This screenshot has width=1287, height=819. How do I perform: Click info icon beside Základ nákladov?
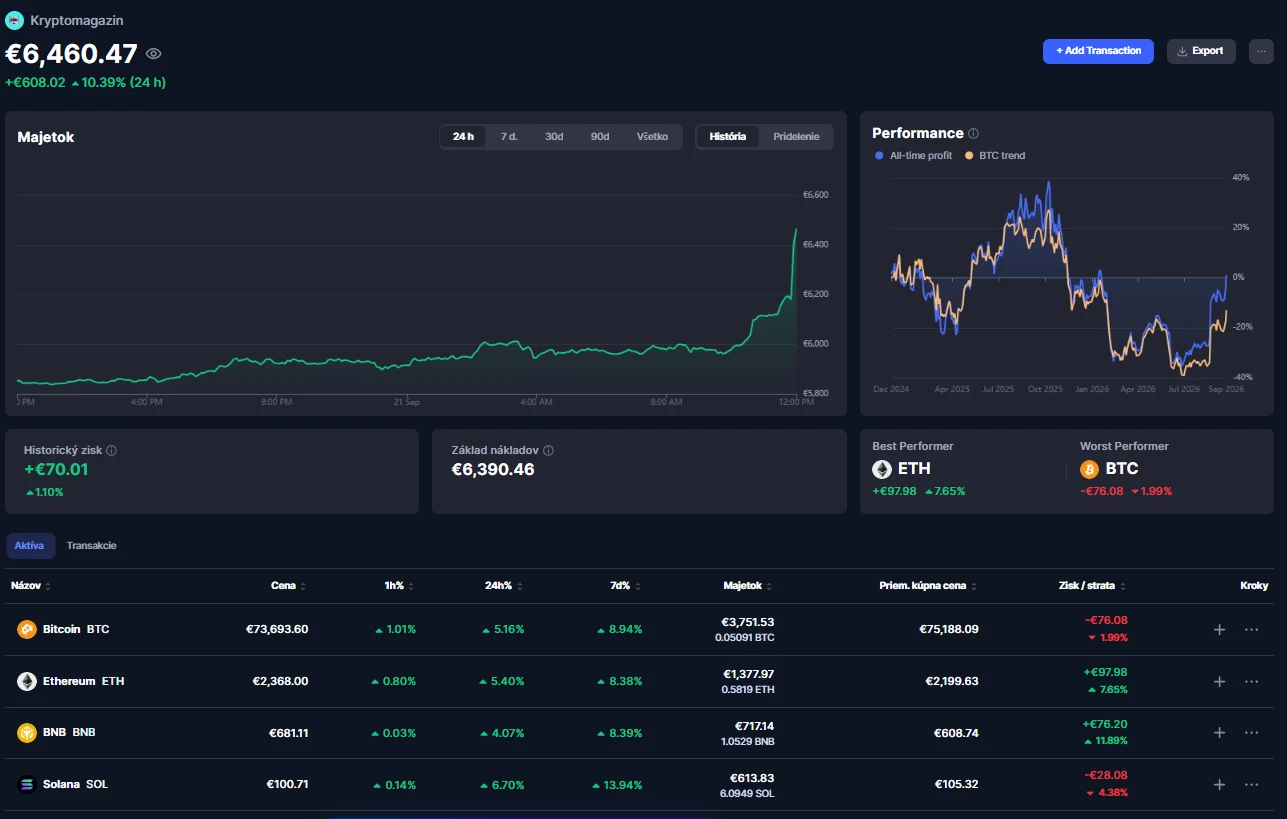548,451
